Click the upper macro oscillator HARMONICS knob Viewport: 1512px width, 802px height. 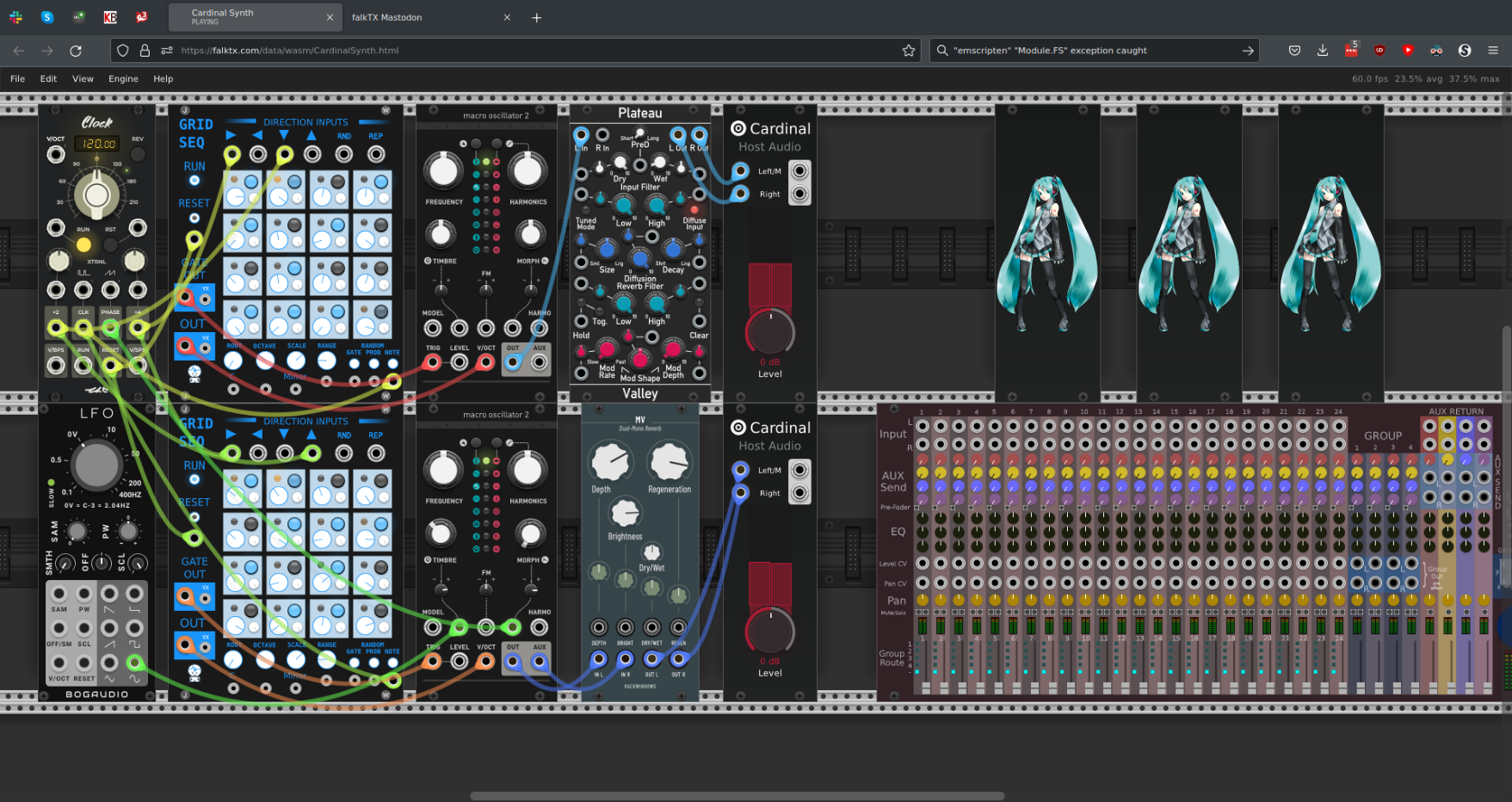coord(527,171)
